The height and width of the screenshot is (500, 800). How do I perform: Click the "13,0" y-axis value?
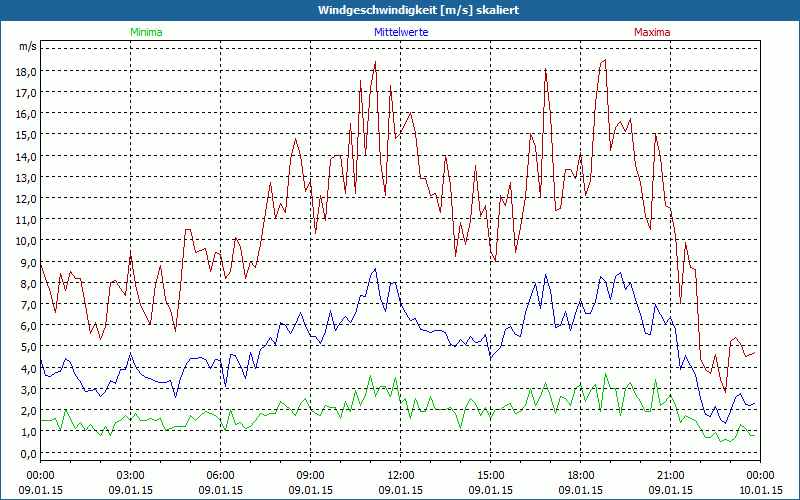tap(28, 178)
